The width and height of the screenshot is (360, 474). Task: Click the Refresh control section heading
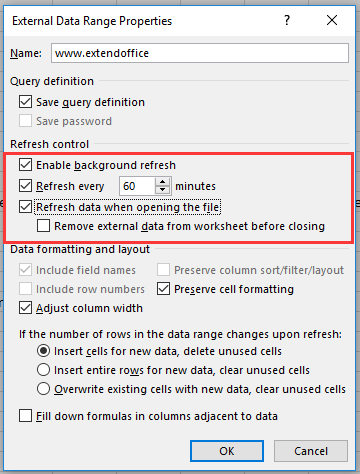(x=50, y=144)
